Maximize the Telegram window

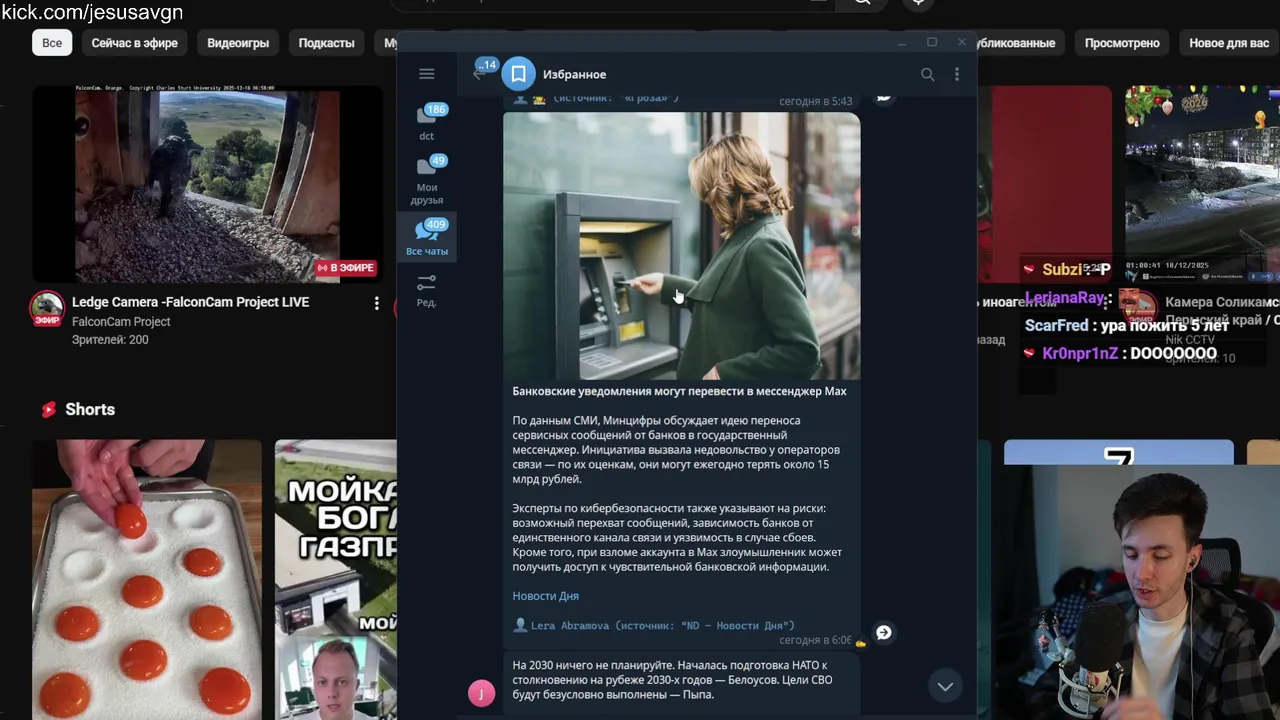point(931,42)
